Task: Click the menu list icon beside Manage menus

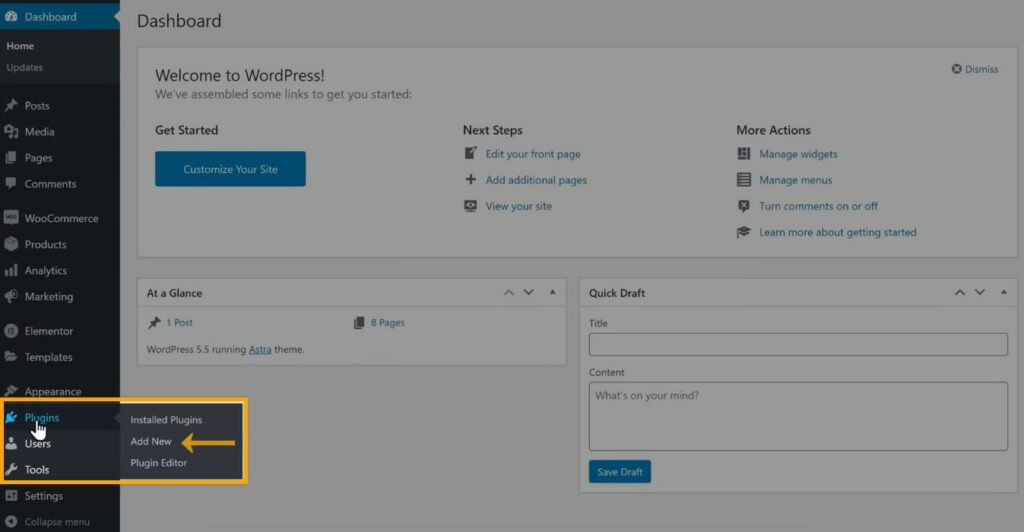Action: (x=744, y=180)
